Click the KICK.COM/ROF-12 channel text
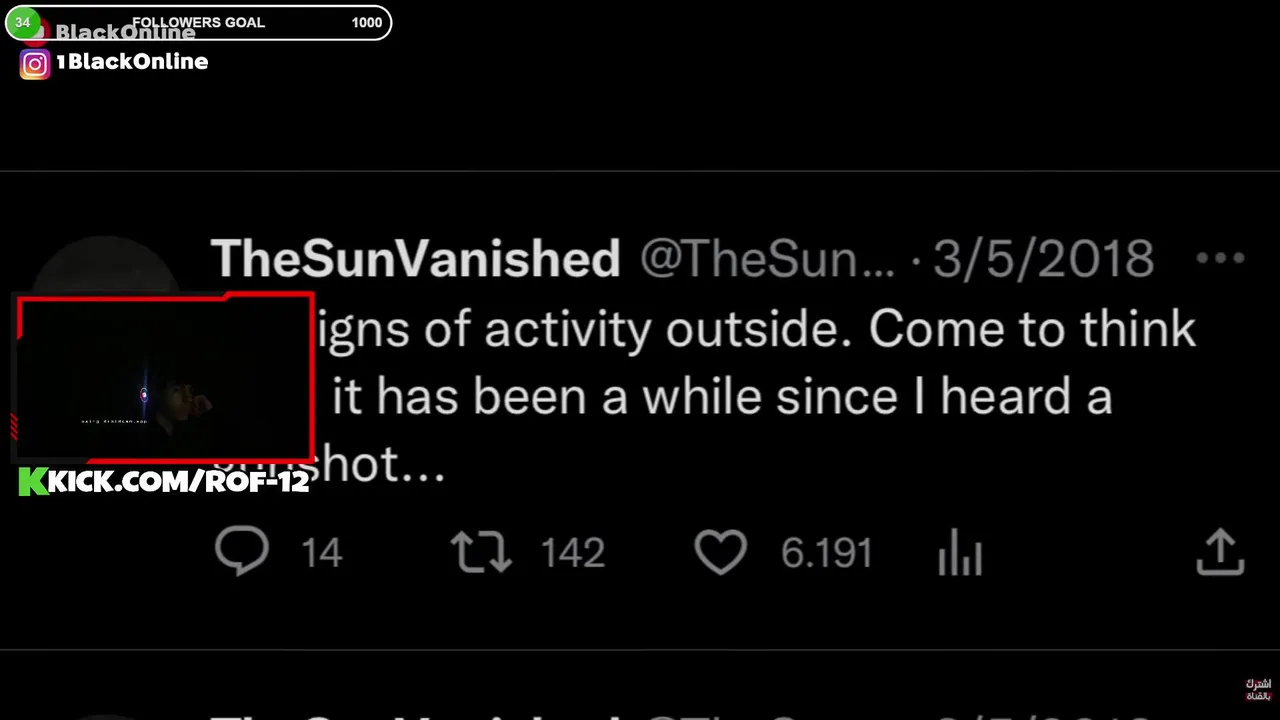This screenshot has height=720, width=1280. (x=178, y=482)
